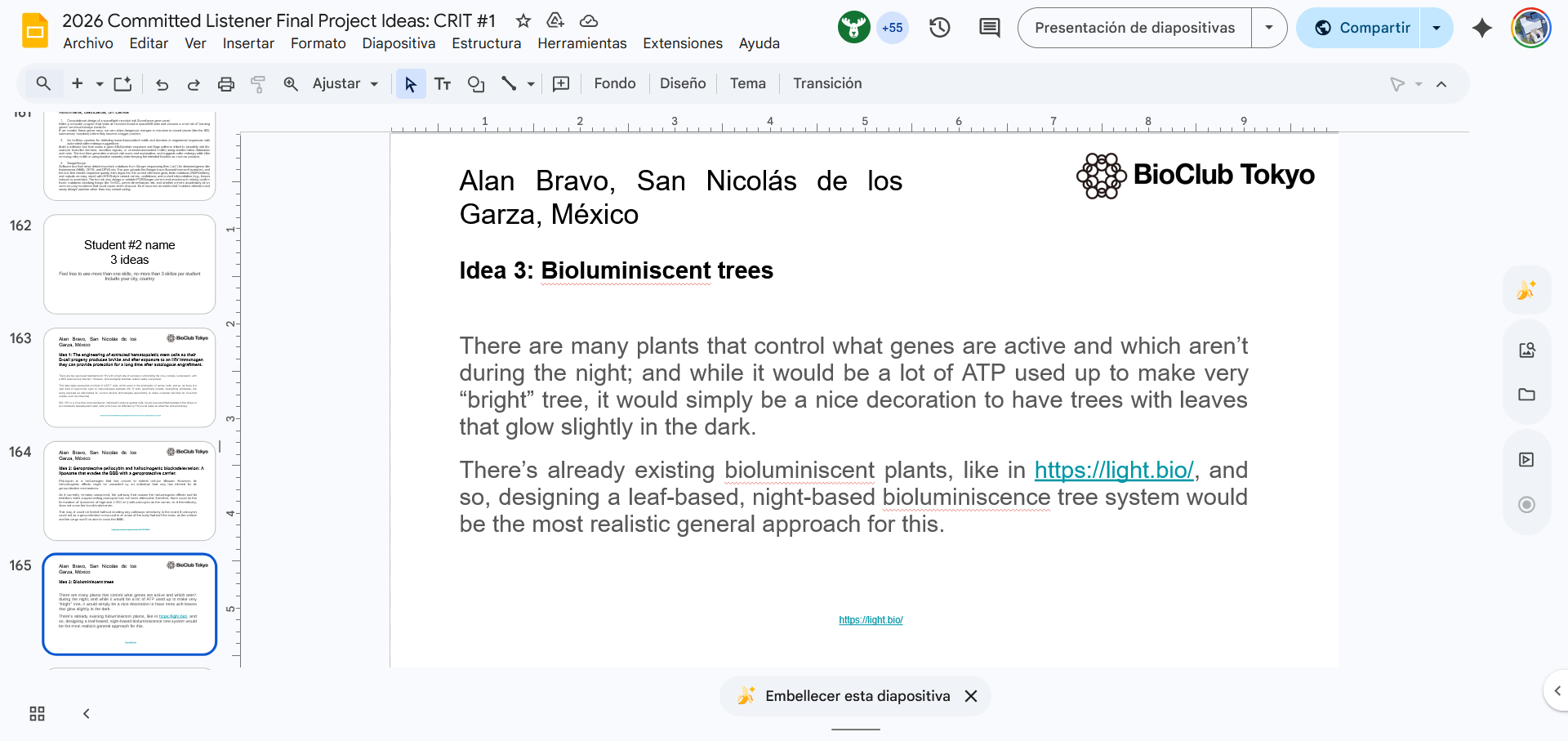Viewport: 1568px width, 741px height.
Task: Apply paint format tool
Action: tap(258, 83)
